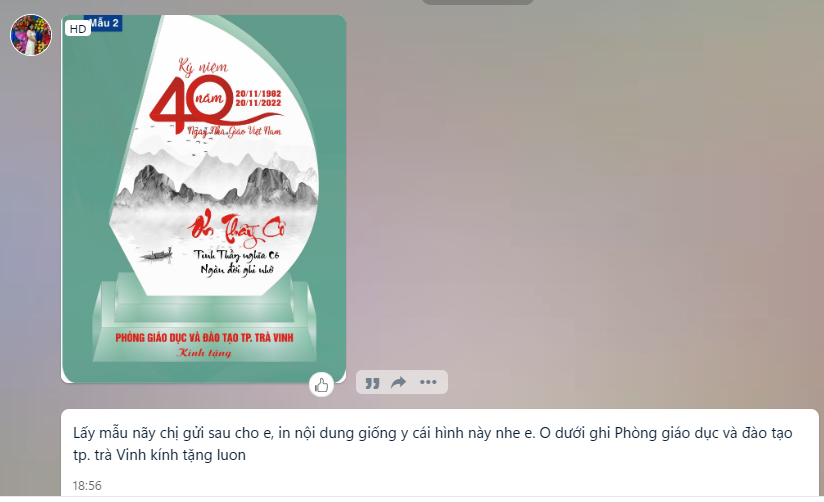
Task: Like the trophy image with thumbs-up icon
Action: pyautogui.click(x=321, y=385)
